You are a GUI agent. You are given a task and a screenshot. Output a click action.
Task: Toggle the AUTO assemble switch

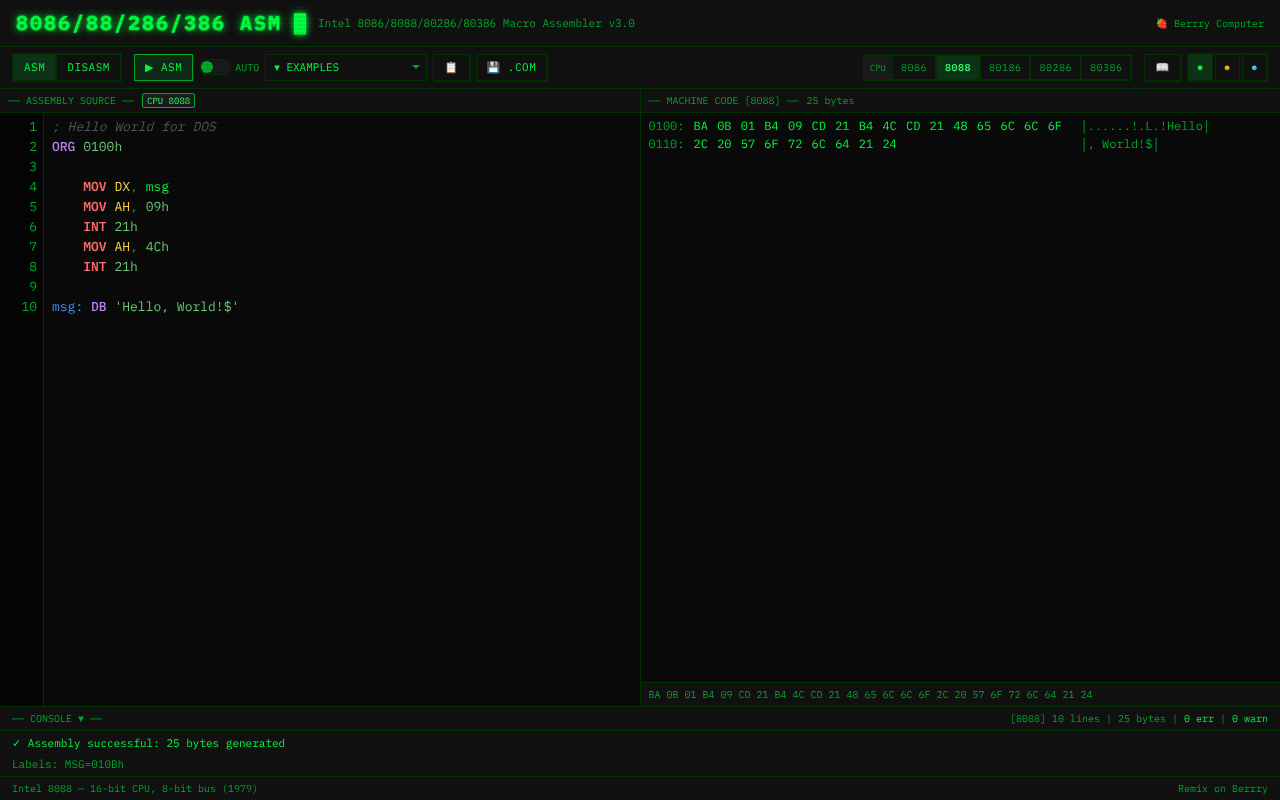point(214,67)
